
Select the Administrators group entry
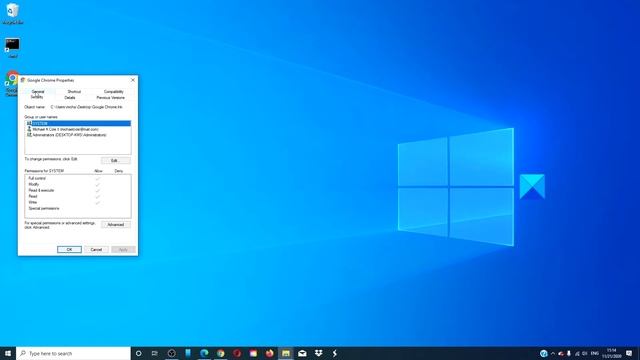click(78, 135)
